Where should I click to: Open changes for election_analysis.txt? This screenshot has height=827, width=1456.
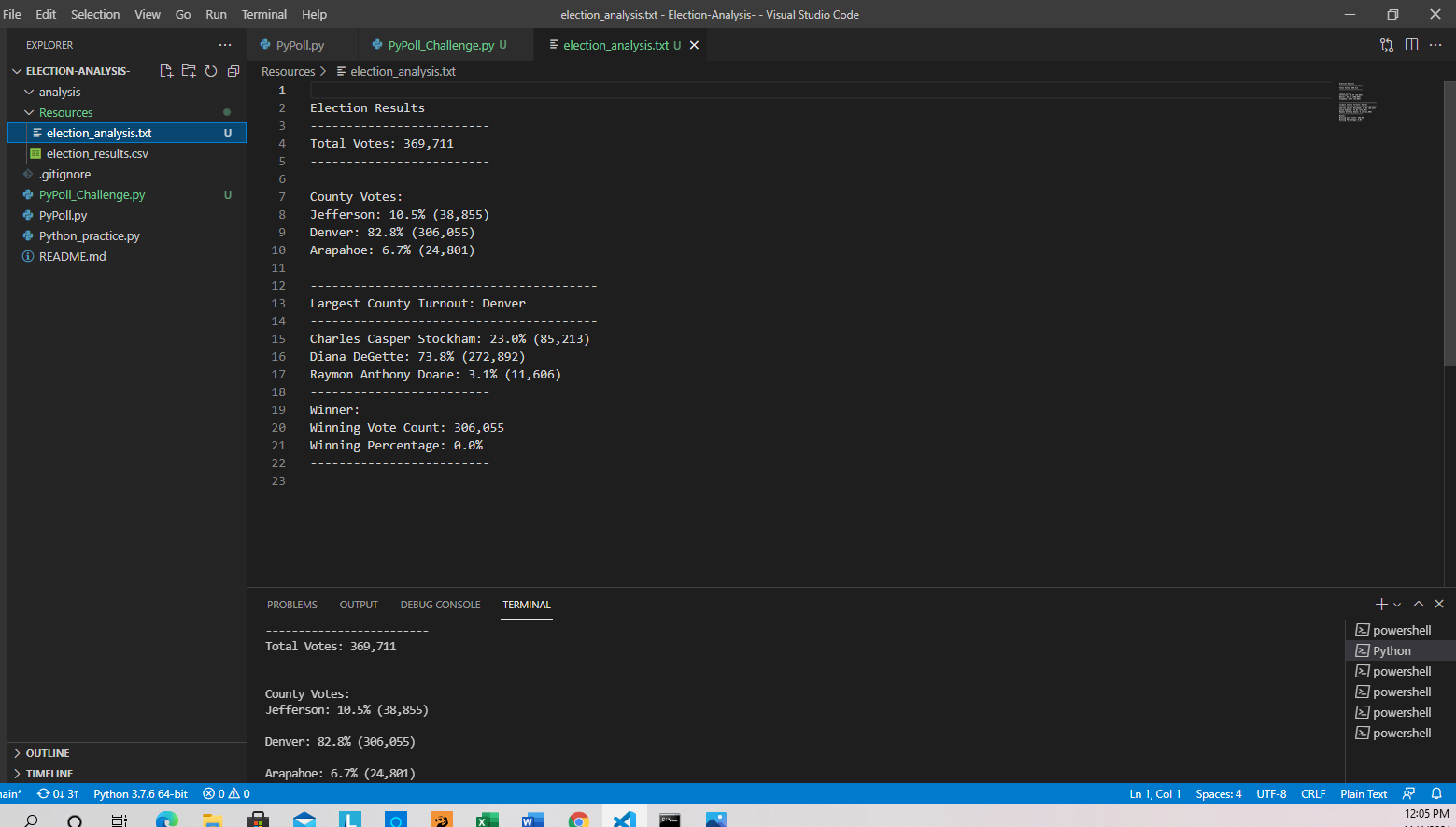[1387, 45]
